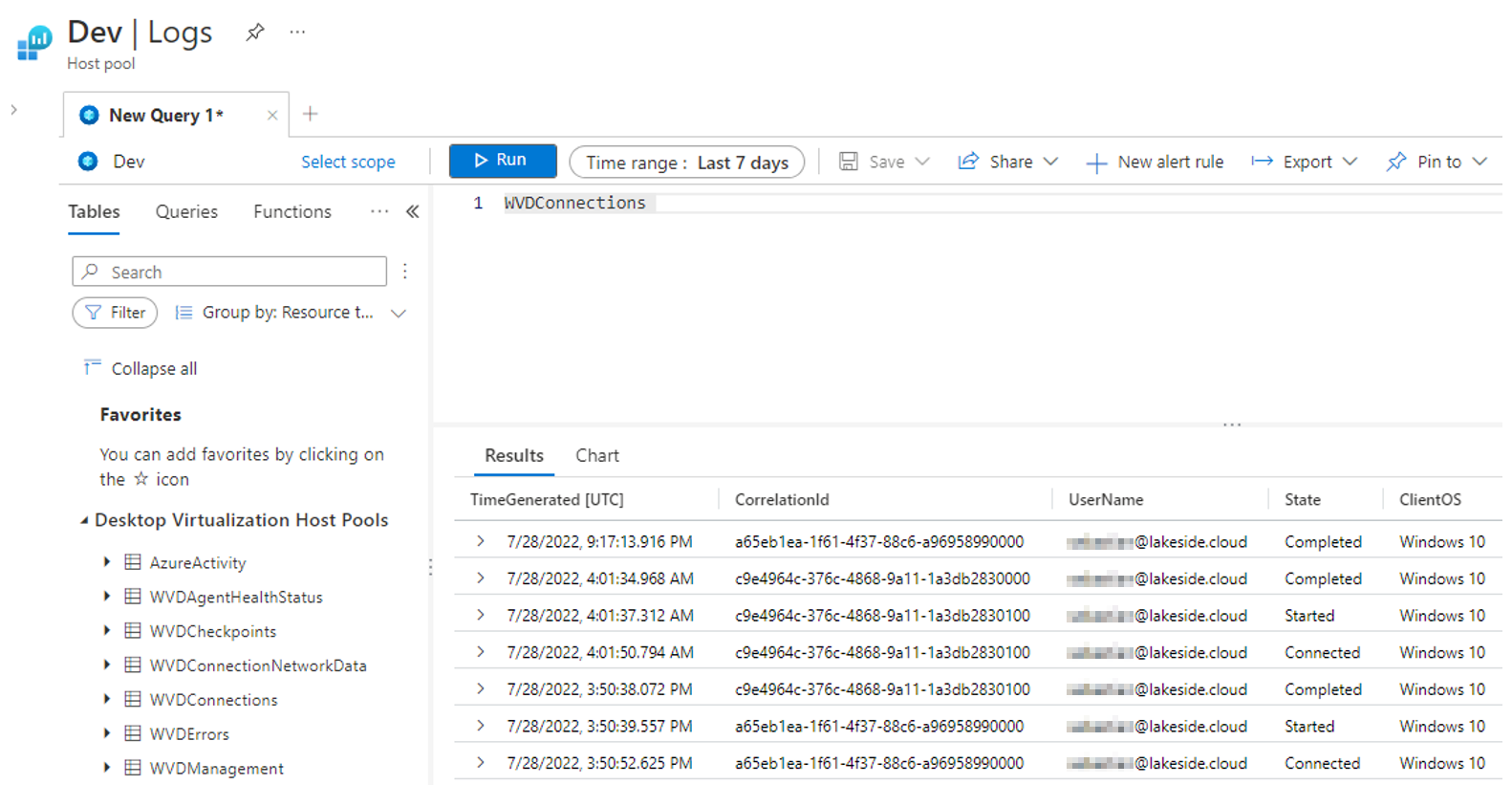The height and width of the screenshot is (785, 1512).
Task: Expand the WVDConnectionNetworkData table
Action: (107, 665)
